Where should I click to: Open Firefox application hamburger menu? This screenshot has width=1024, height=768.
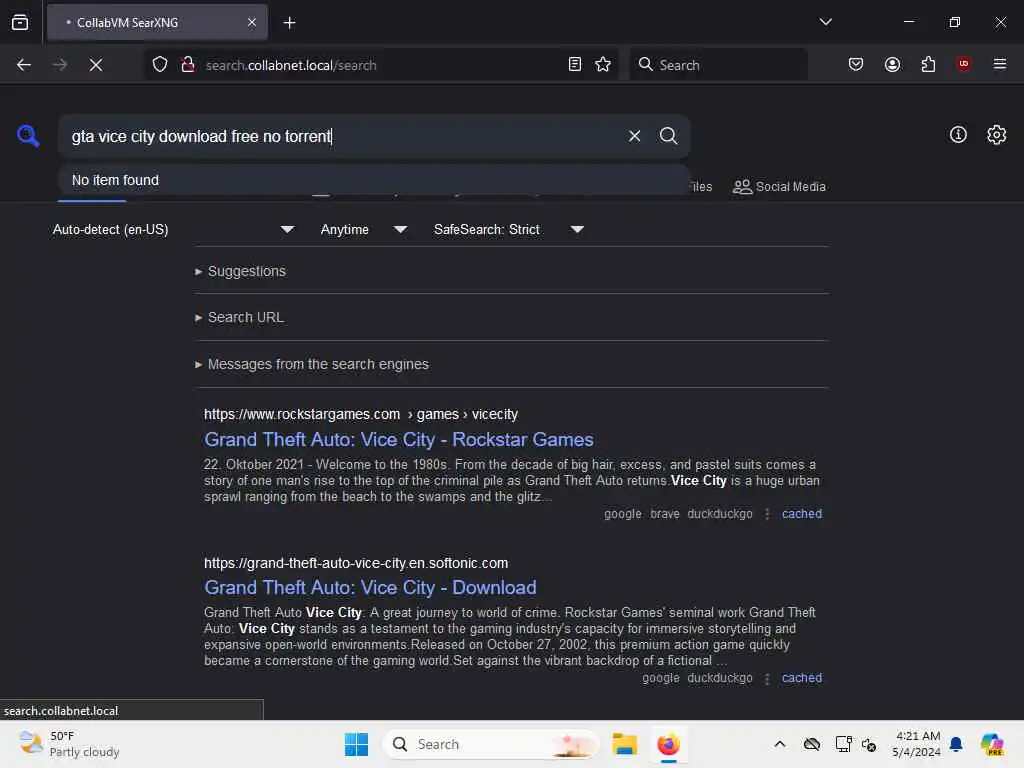(x=1000, y=64)
